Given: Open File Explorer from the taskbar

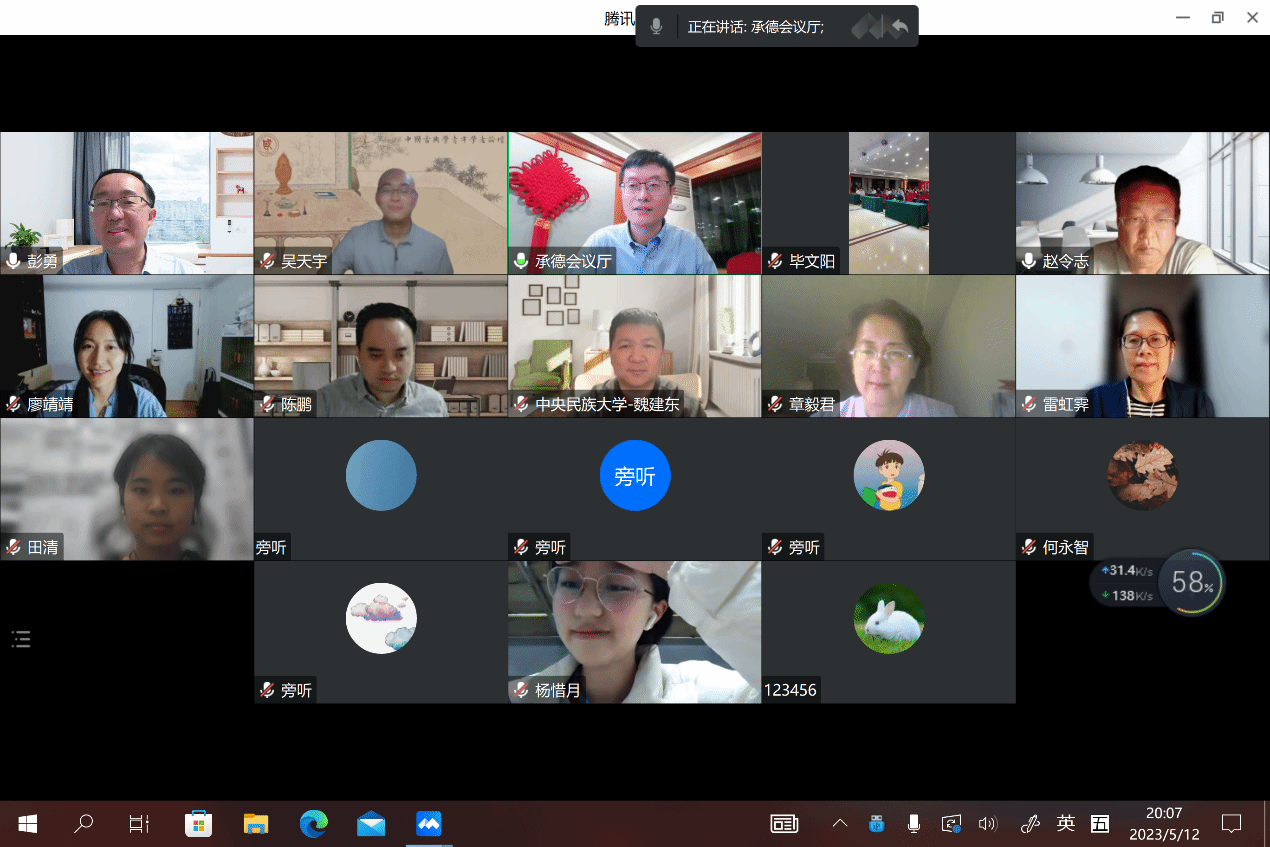Looking at the screenshot, I should coord(256,824).
